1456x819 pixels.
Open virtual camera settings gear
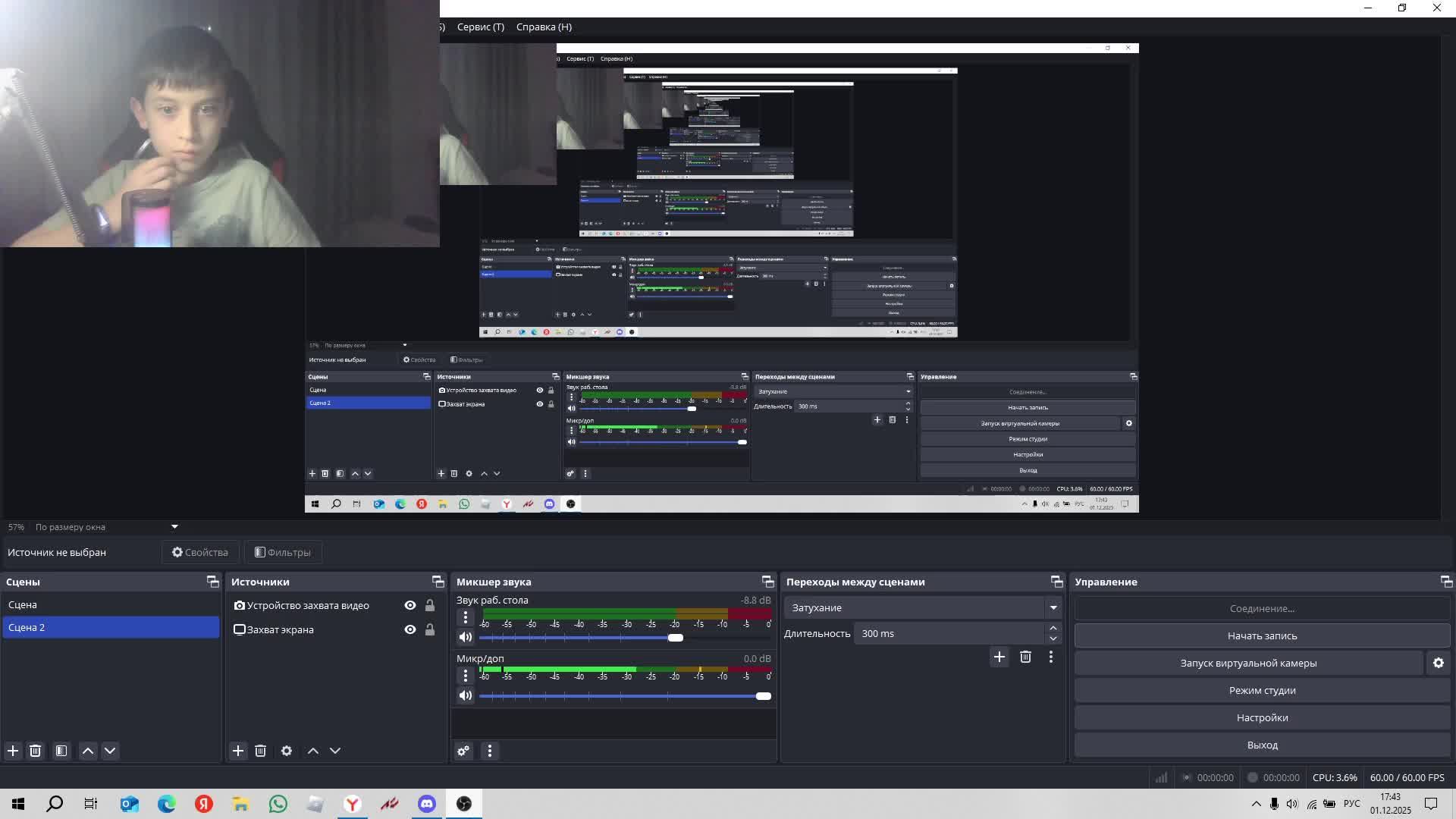click(x=1438, y=664)
